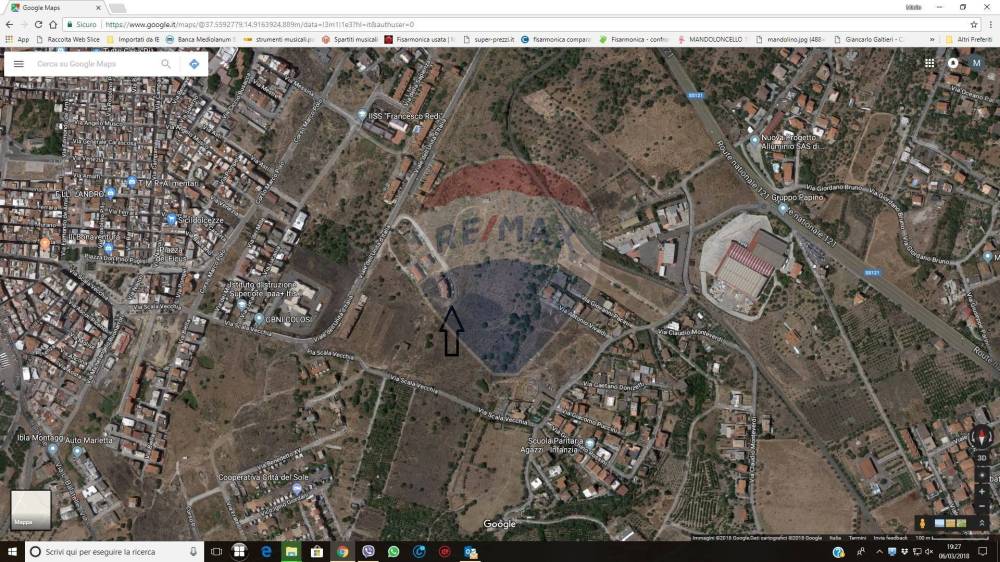Click the search magnifier icon in Maps
This screenshot has height=562, width=1000.
click(166, 64)
